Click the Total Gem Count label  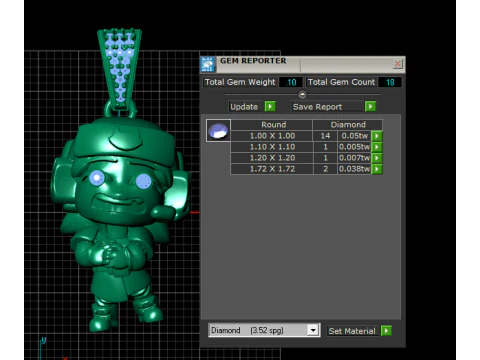pos(341,82)
